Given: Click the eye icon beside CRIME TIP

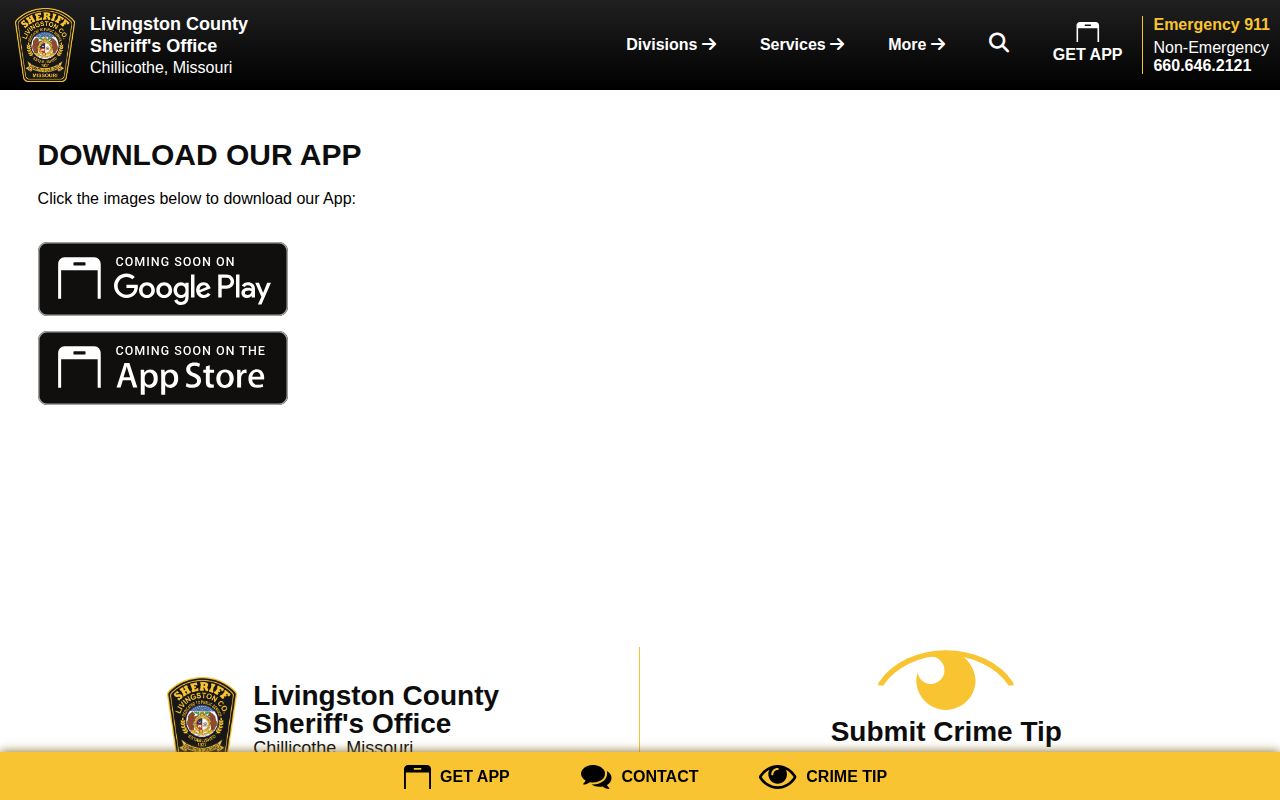Looking at the screenshot, I should pyautogui.click(x=777, y=777).
